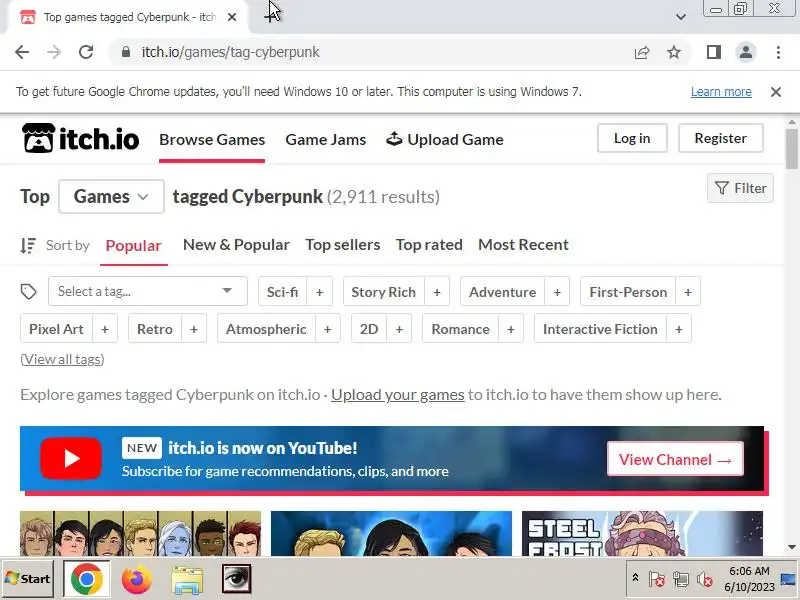The width and height of the screenshot is (800, 600).
Task: Select the Atmospheric tag
Action: (x=266, y=329)
